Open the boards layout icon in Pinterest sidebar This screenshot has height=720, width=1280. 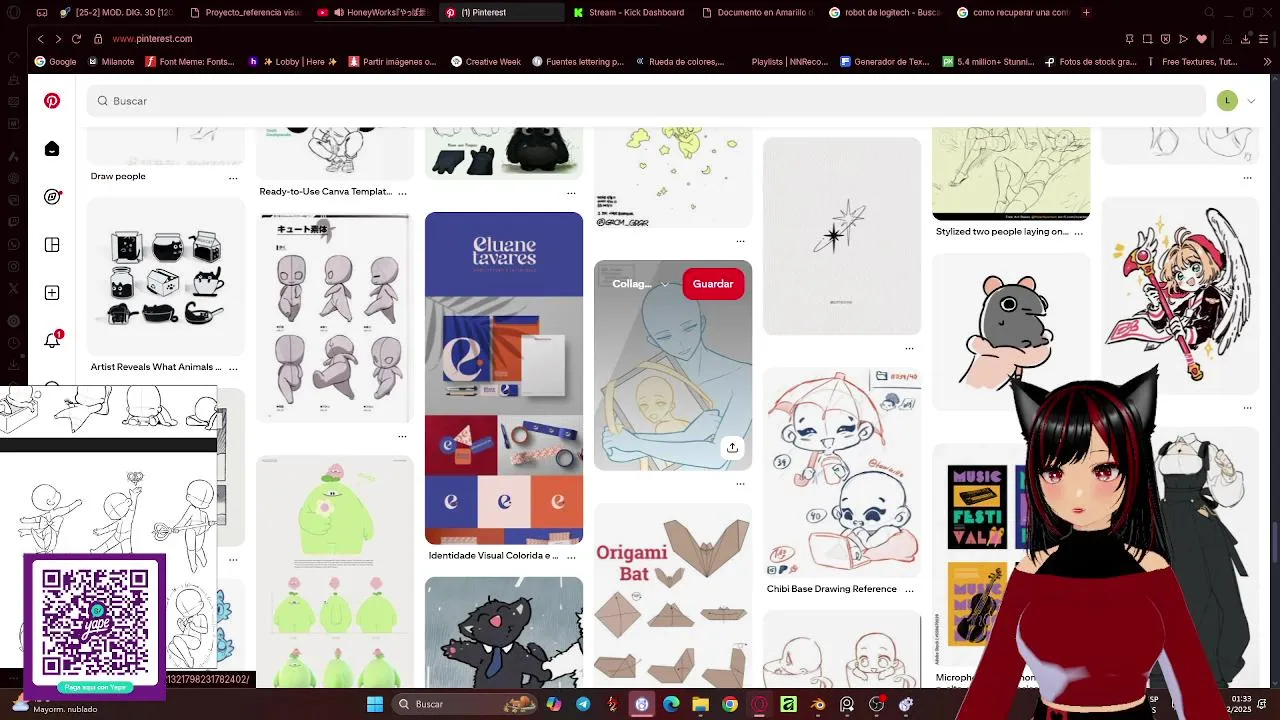[x=52, y=245]
